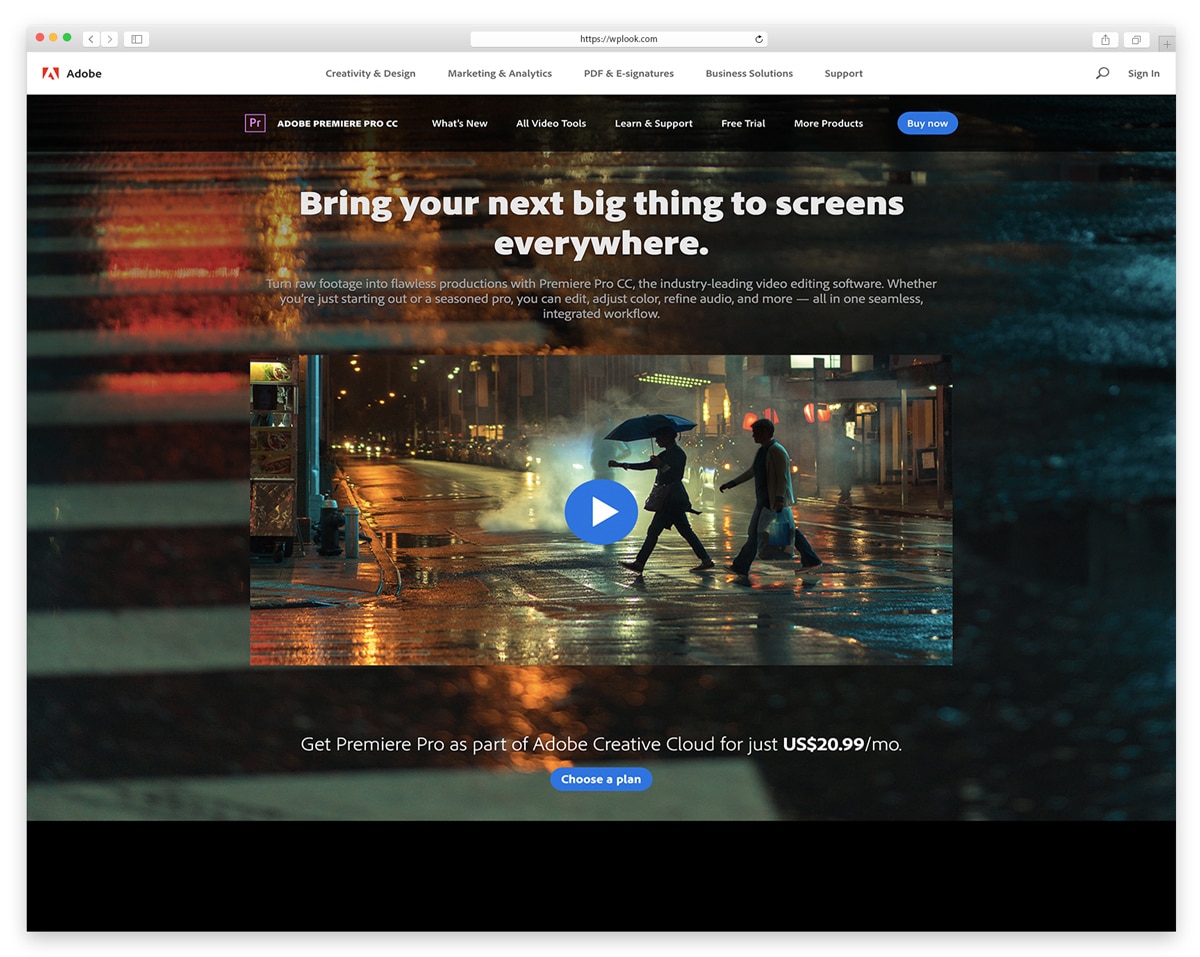Open Marketing & Analytics menu
Image resolution: width=1200 pixels, height=957 pixels.
pyautogui.click(x=500, y=73)
